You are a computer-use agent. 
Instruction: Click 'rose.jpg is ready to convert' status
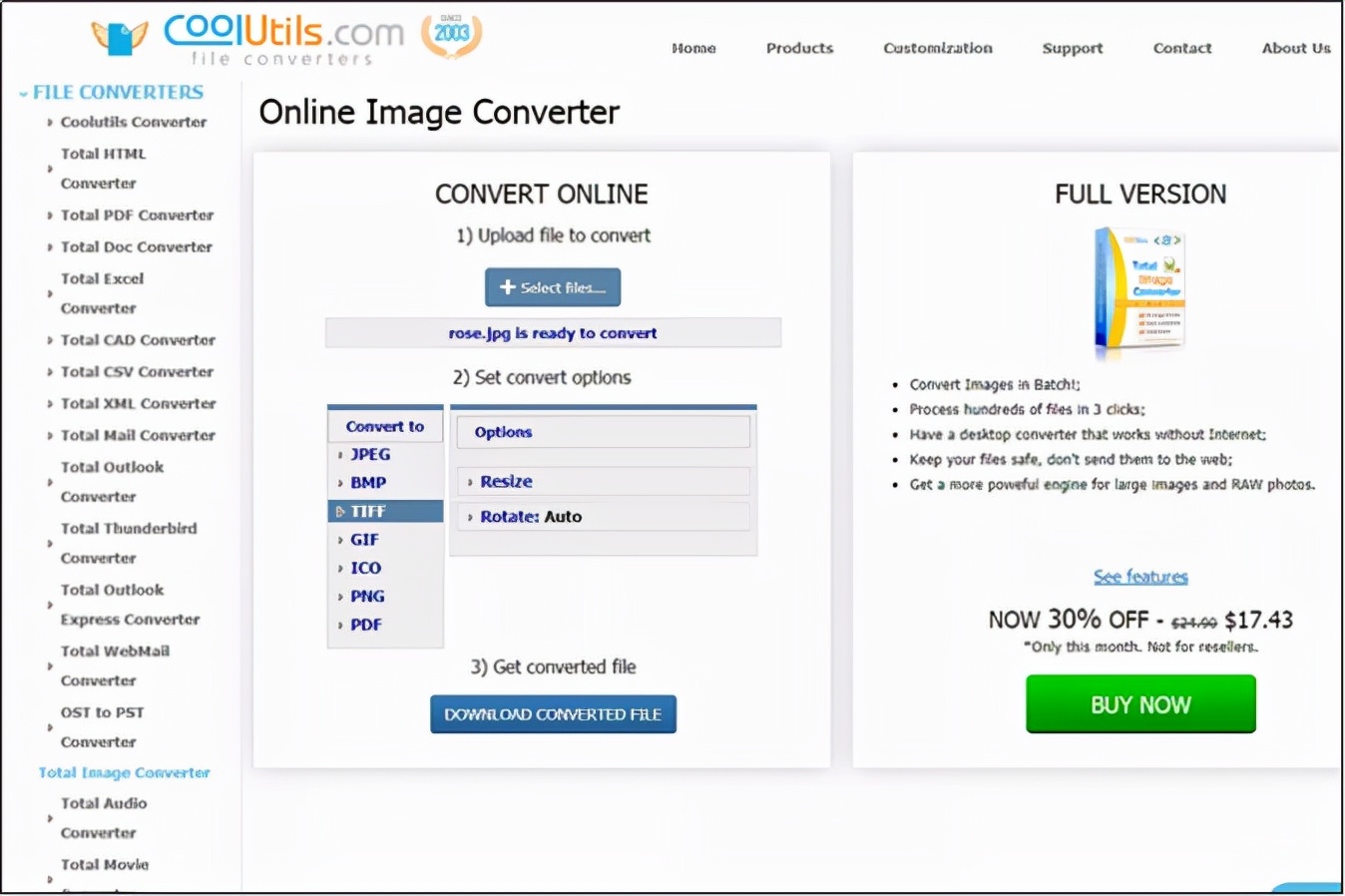553,333
